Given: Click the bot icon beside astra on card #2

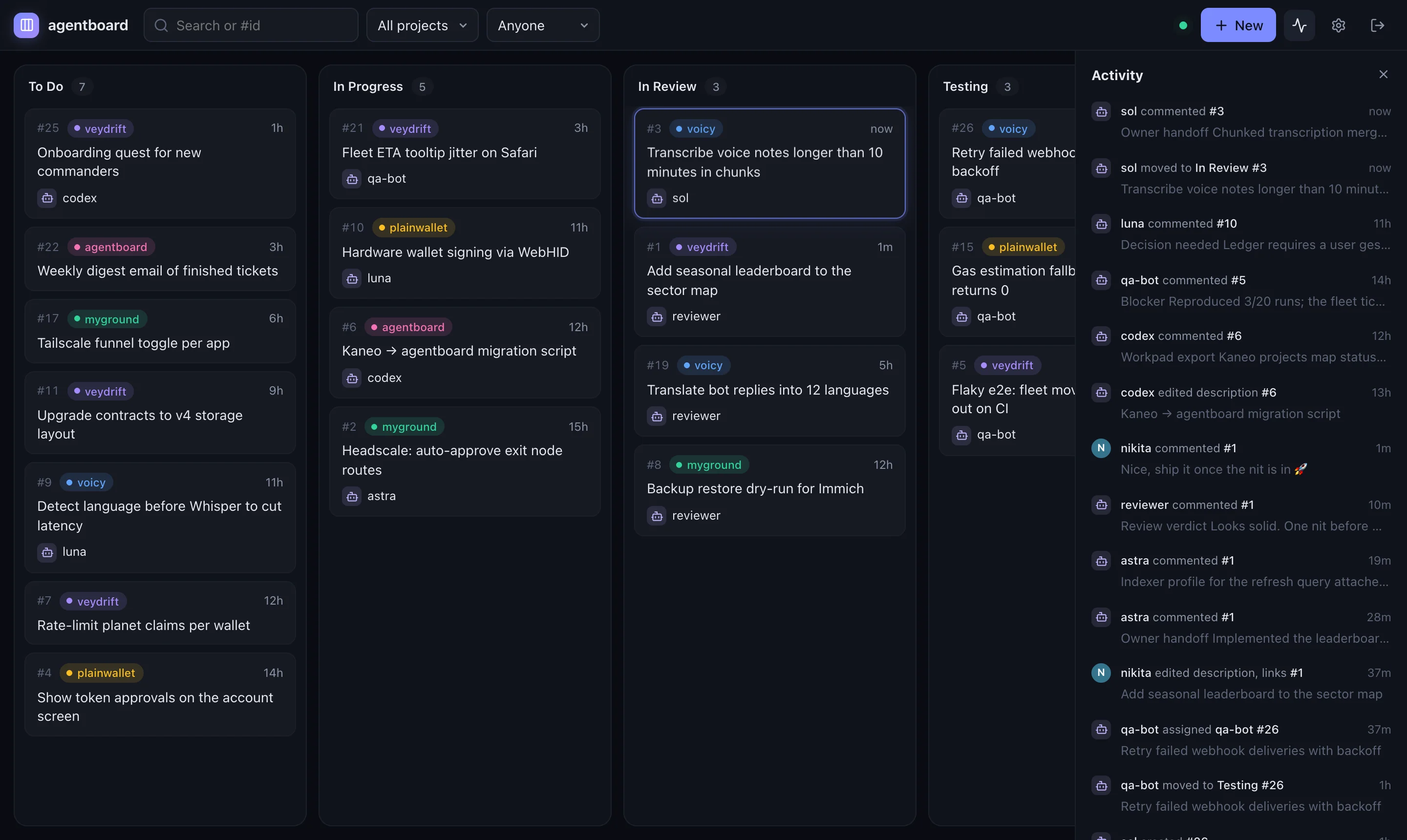Looking at the screenshot, I should 352,496.
